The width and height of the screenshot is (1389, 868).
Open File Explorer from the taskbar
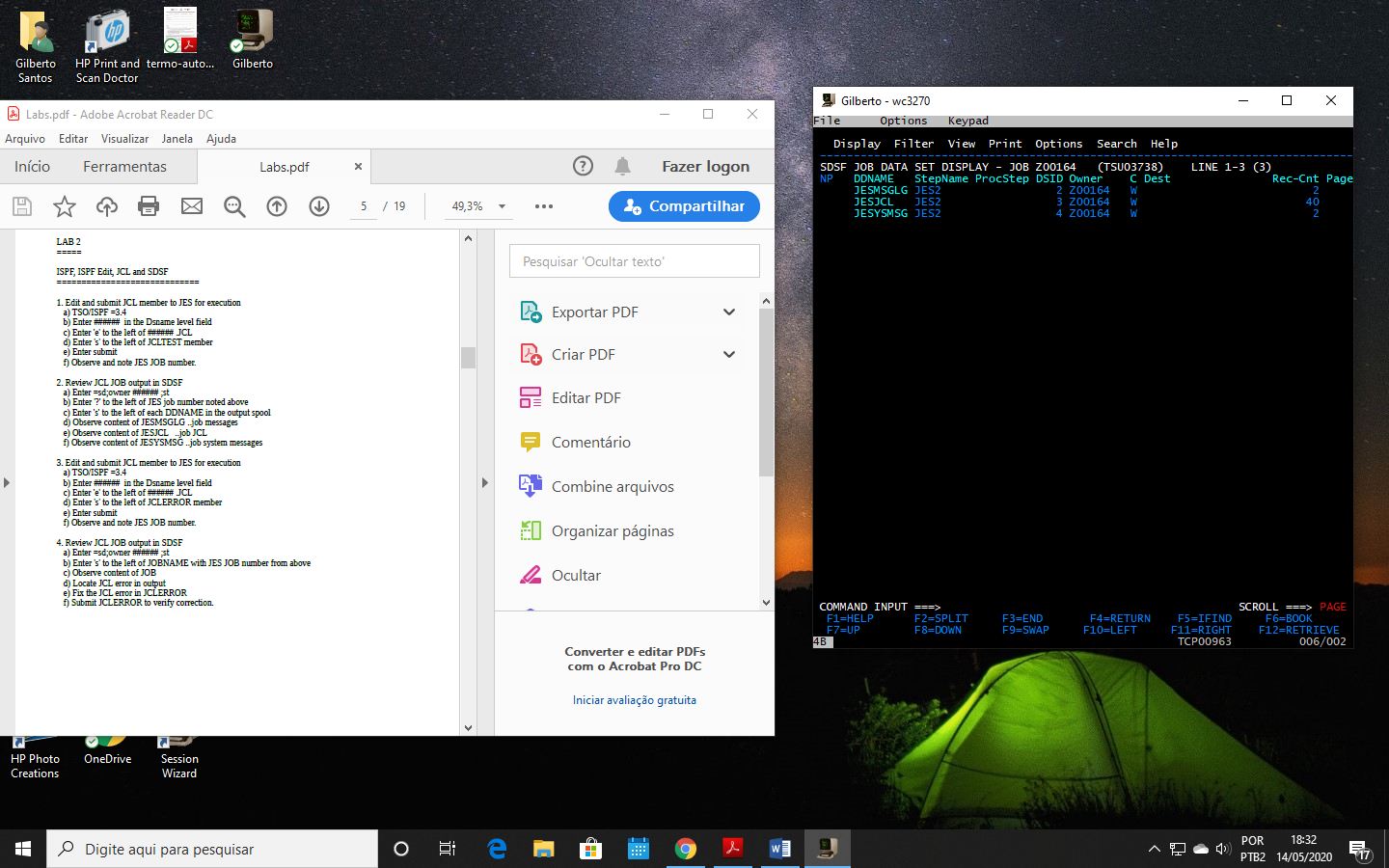(x=544, y=849)
